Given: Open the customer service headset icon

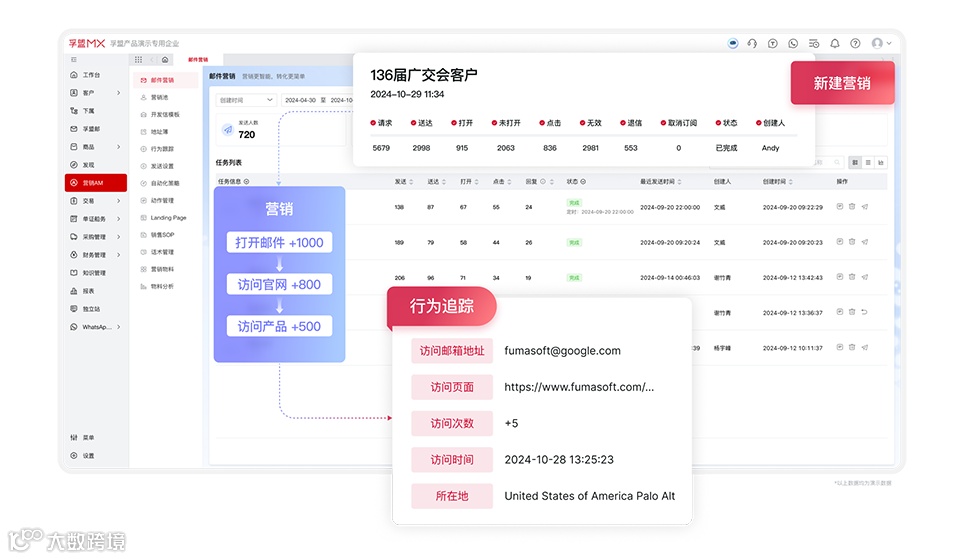Looking at the screenshot, I should pos(752,43).
